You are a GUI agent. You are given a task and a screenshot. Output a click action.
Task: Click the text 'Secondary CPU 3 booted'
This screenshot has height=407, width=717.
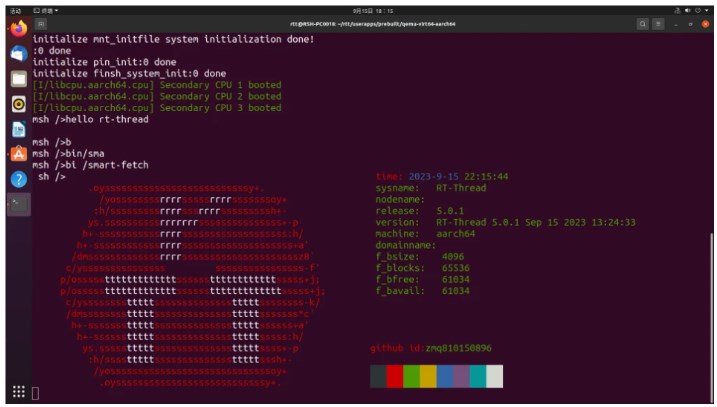(x=220, y=108)
